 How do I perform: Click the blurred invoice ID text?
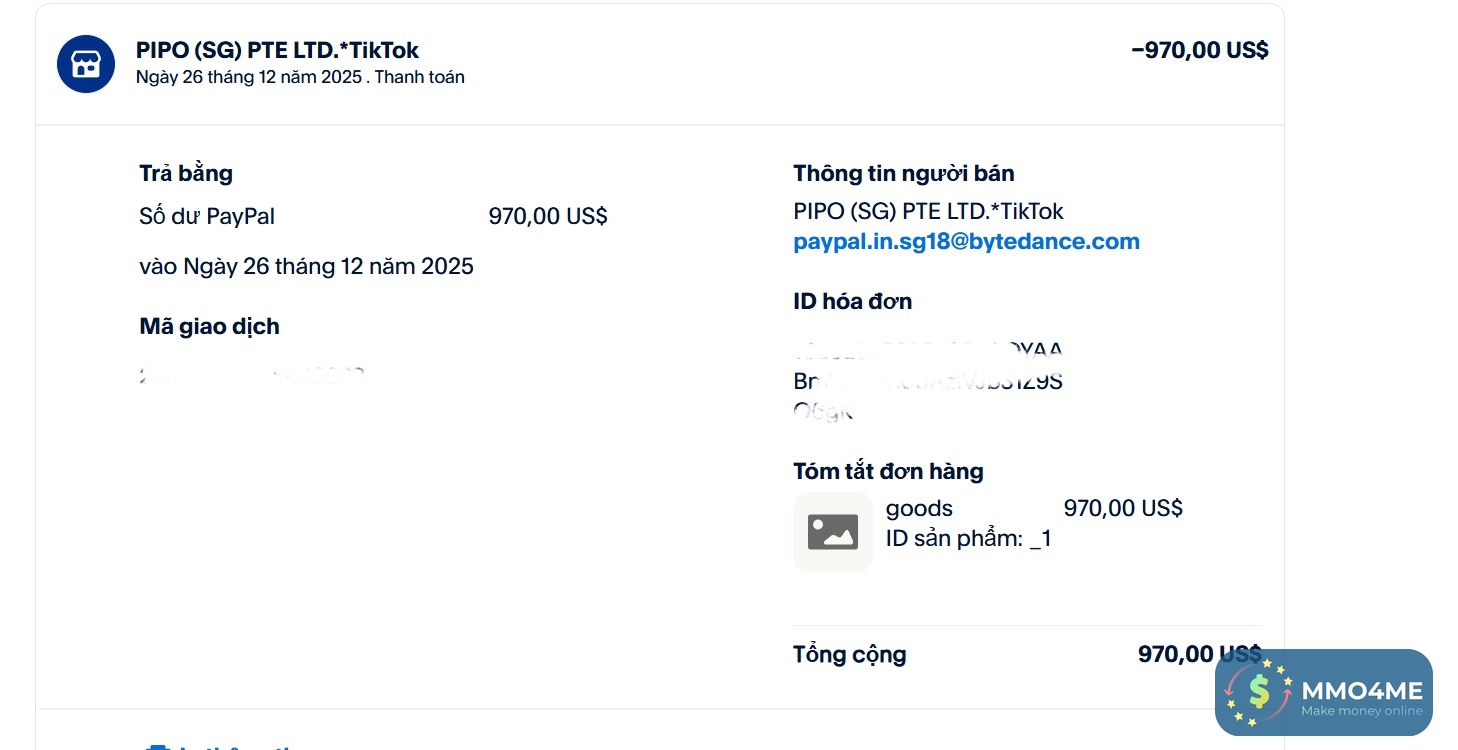pos(928,381)
